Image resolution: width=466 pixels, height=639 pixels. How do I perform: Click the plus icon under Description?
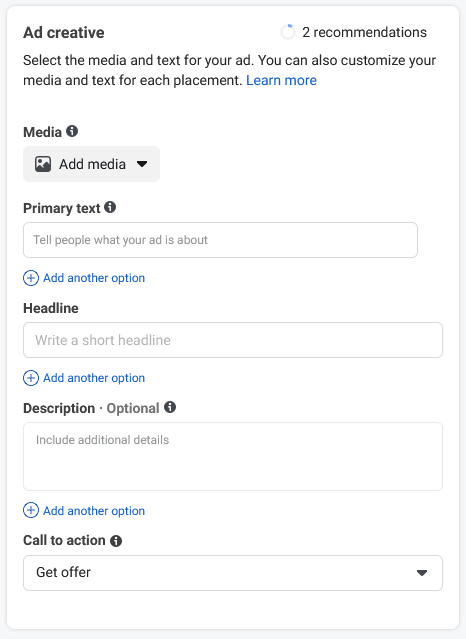coord(31,510)
